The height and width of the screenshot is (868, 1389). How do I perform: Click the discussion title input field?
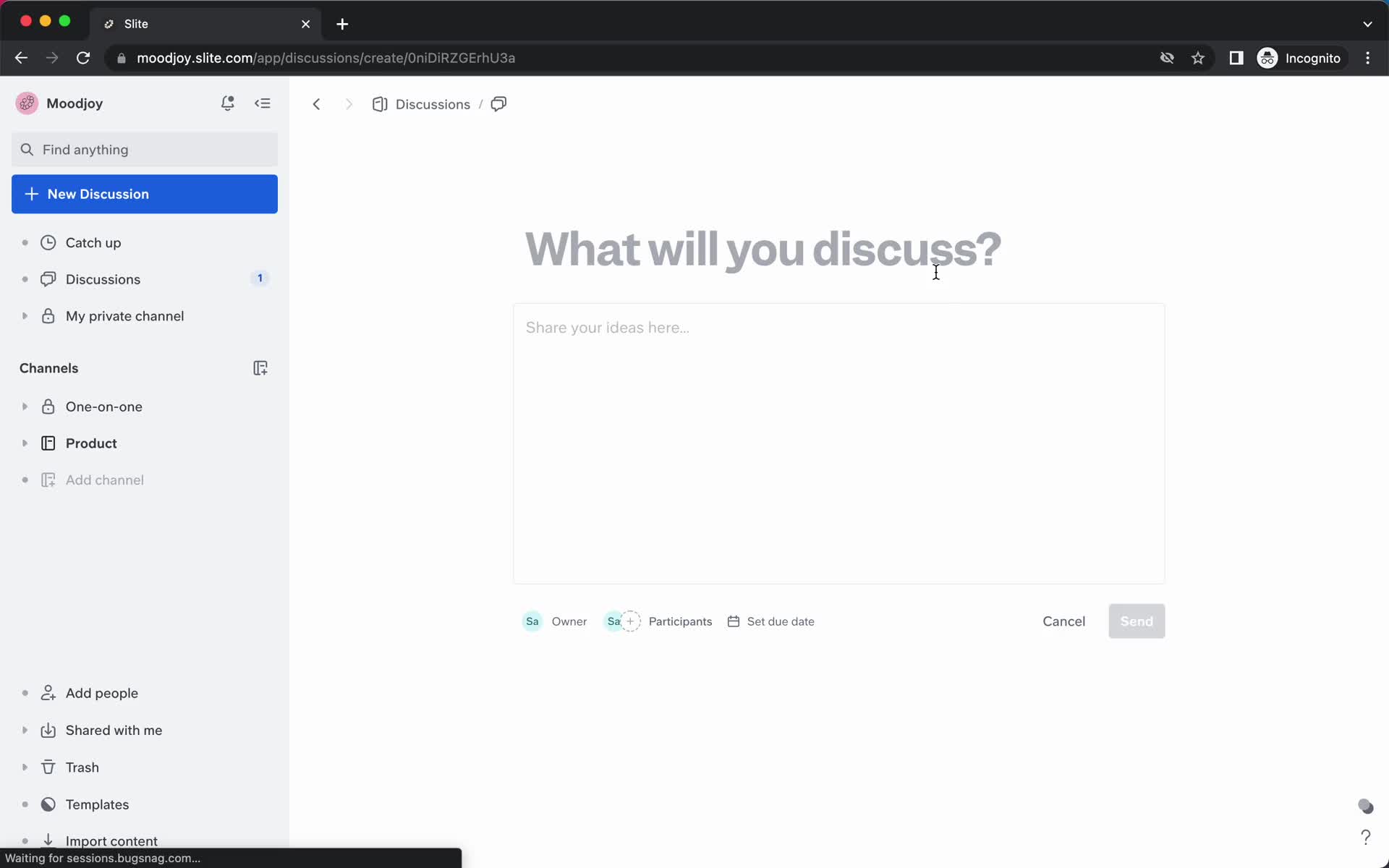[762, 249]
